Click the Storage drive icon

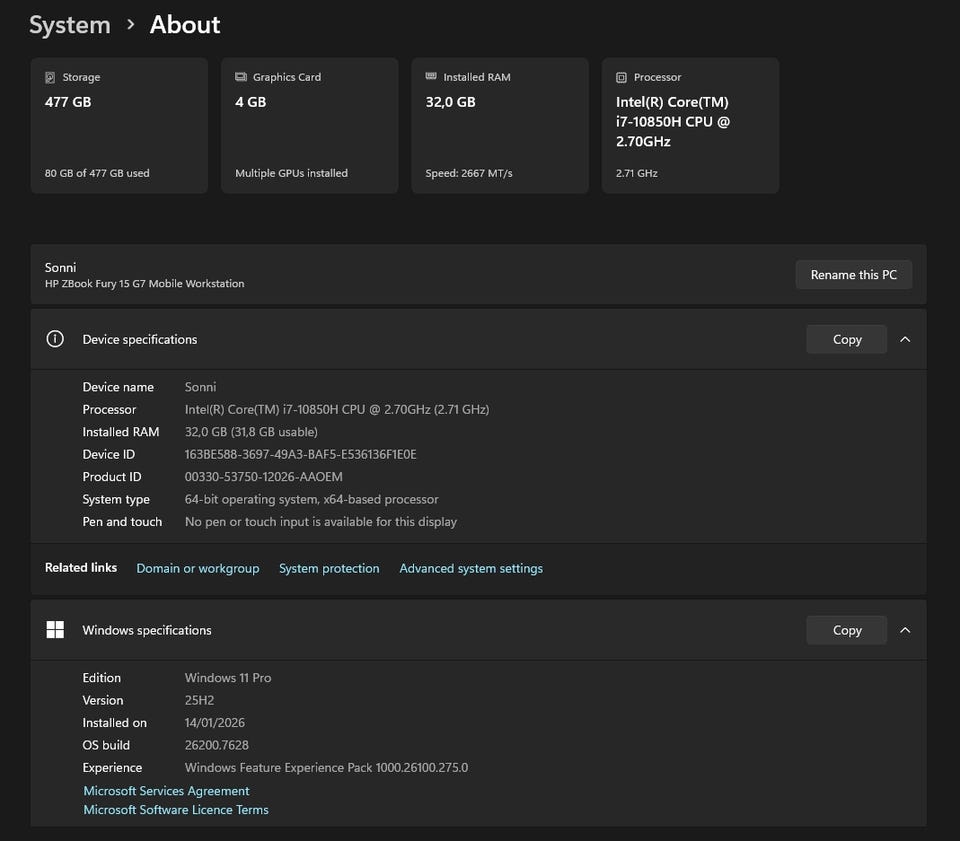pos(50,77)
